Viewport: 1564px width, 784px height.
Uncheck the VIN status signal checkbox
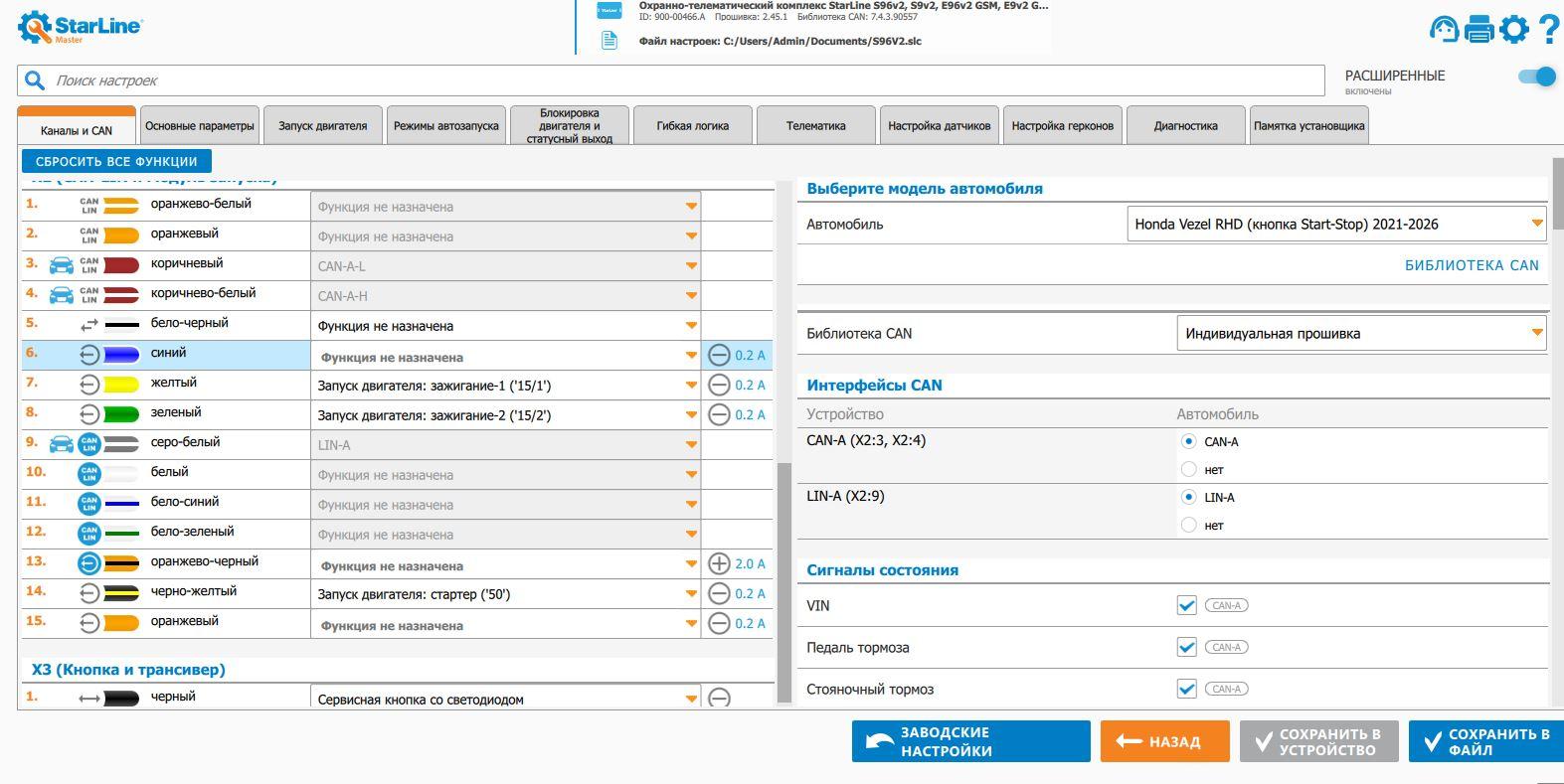pyautogui.click(x=1186, y=605)
